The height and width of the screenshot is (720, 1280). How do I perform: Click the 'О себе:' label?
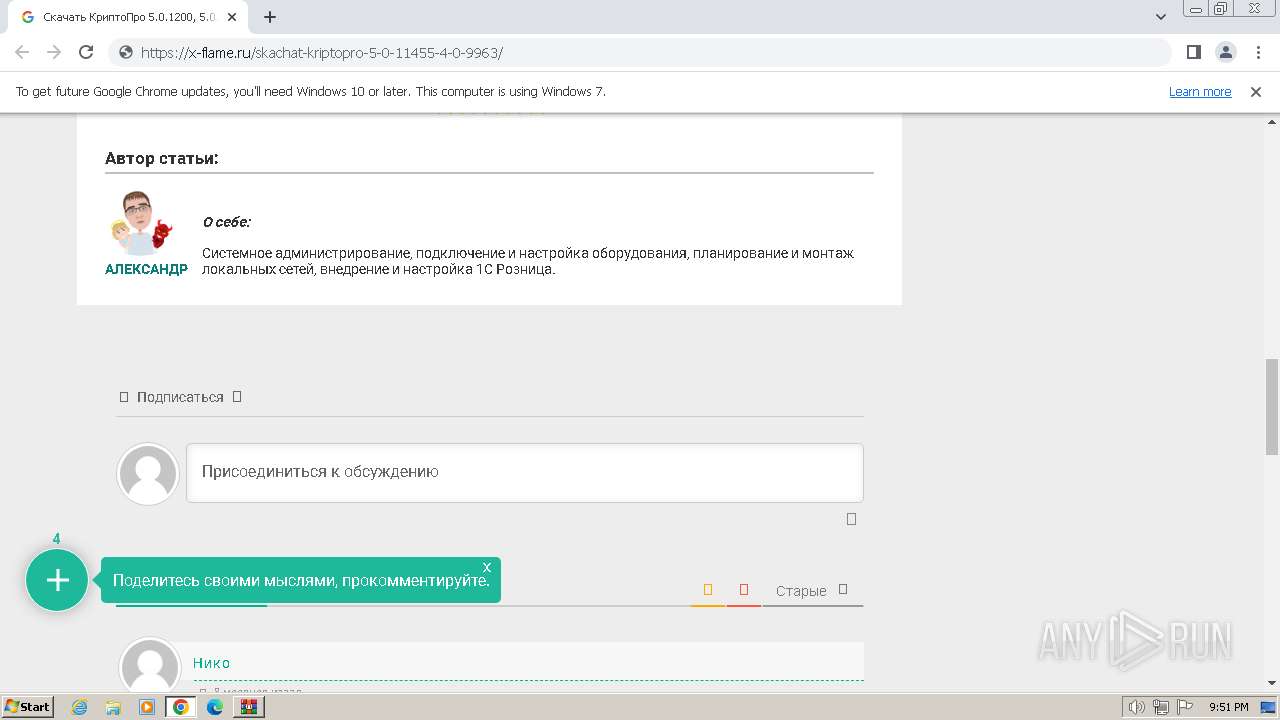click(x=226, y=222)
